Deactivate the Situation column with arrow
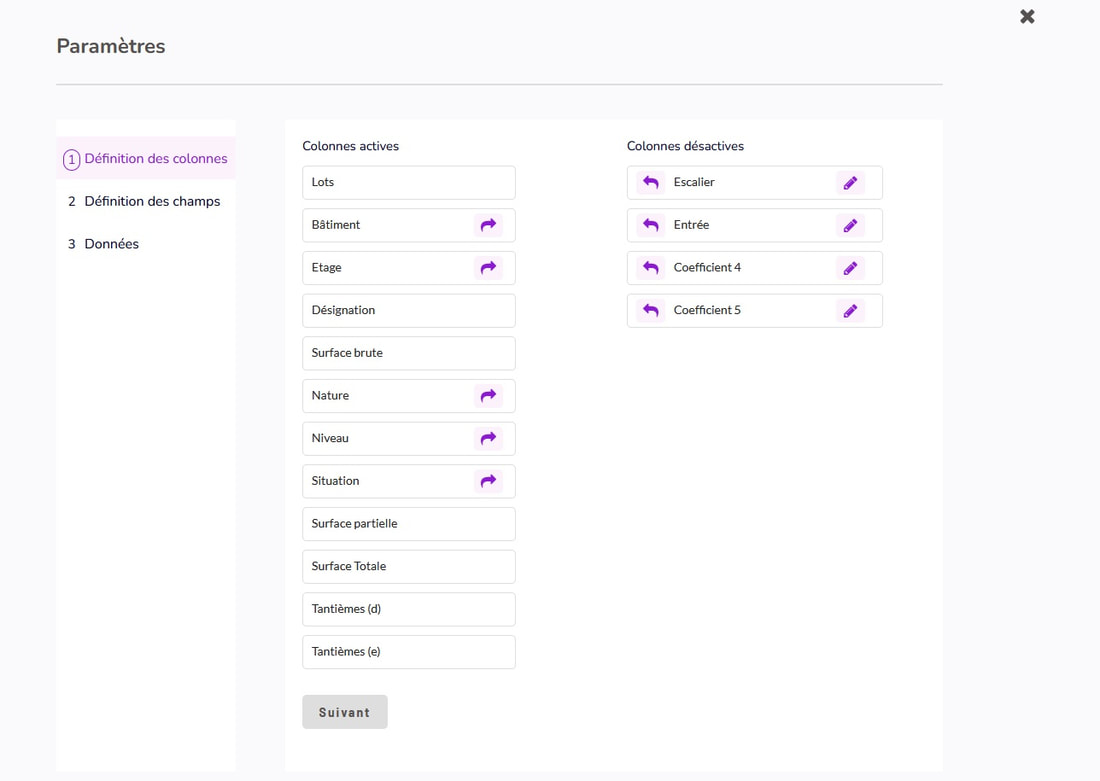 pos(488,481)
